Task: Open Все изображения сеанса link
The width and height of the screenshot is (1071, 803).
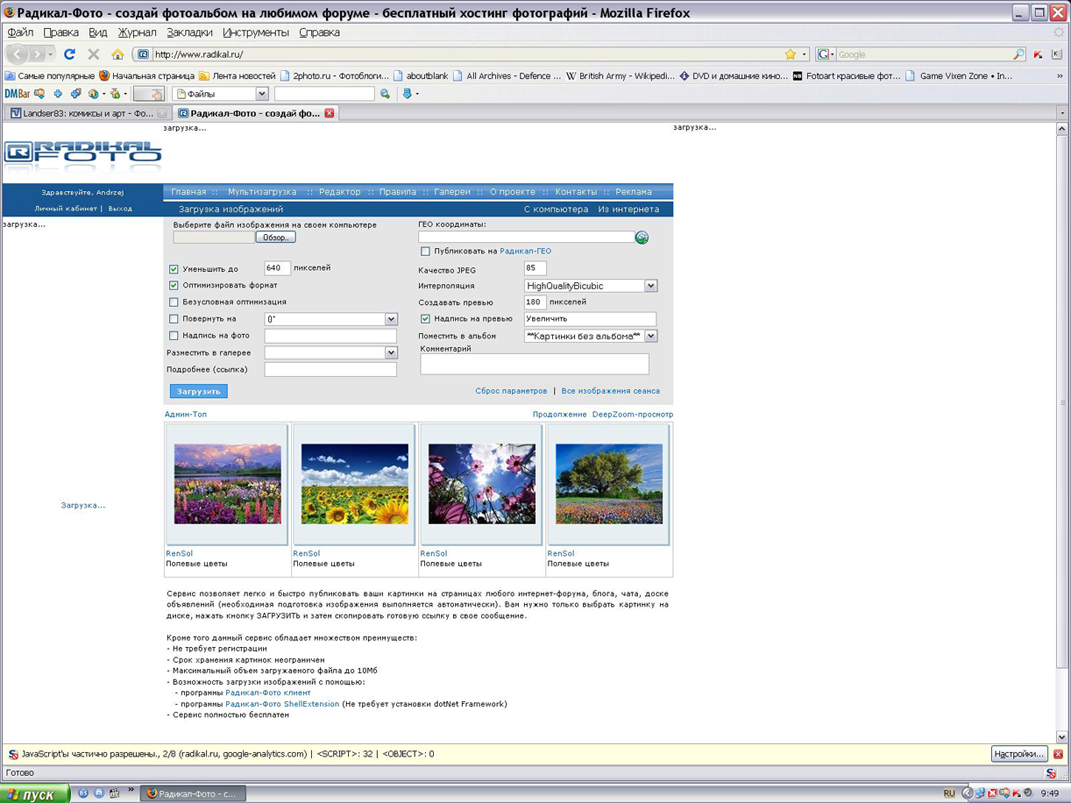Action: [x=611, y=391]
